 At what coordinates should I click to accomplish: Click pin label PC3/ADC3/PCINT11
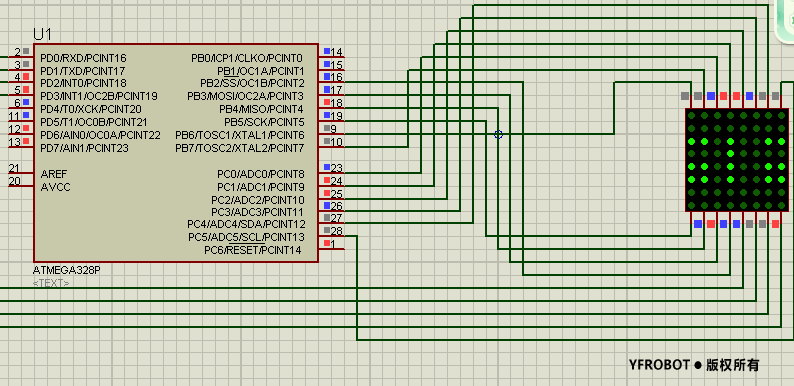[258, 212]
